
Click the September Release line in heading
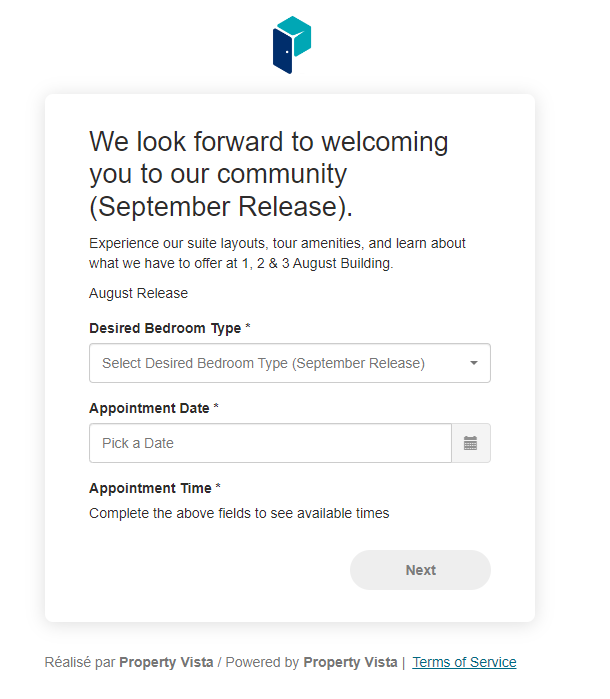tap(221, 206)
